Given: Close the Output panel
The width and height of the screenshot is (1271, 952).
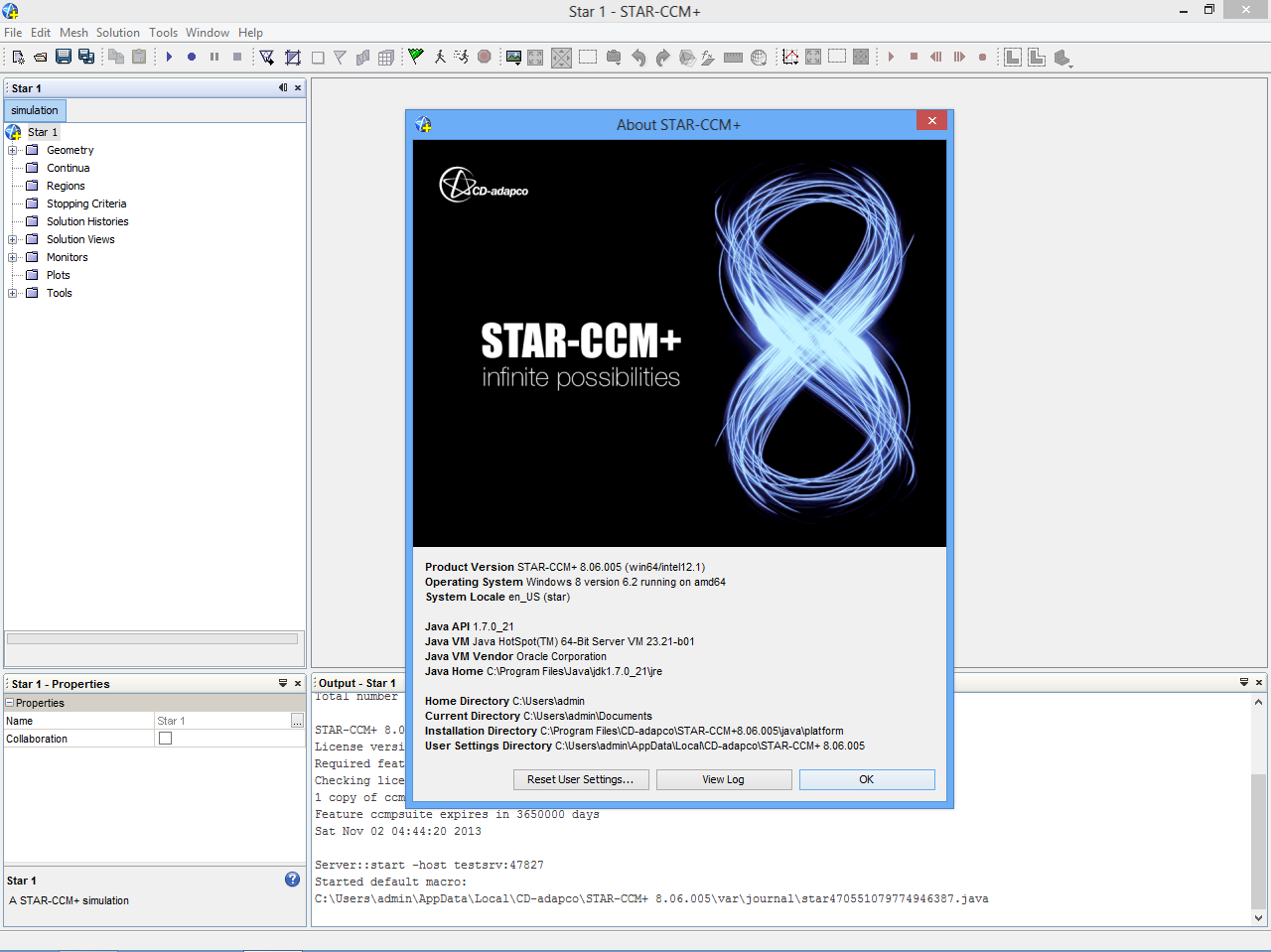Looking at the screenshot, I should 1259,682.
